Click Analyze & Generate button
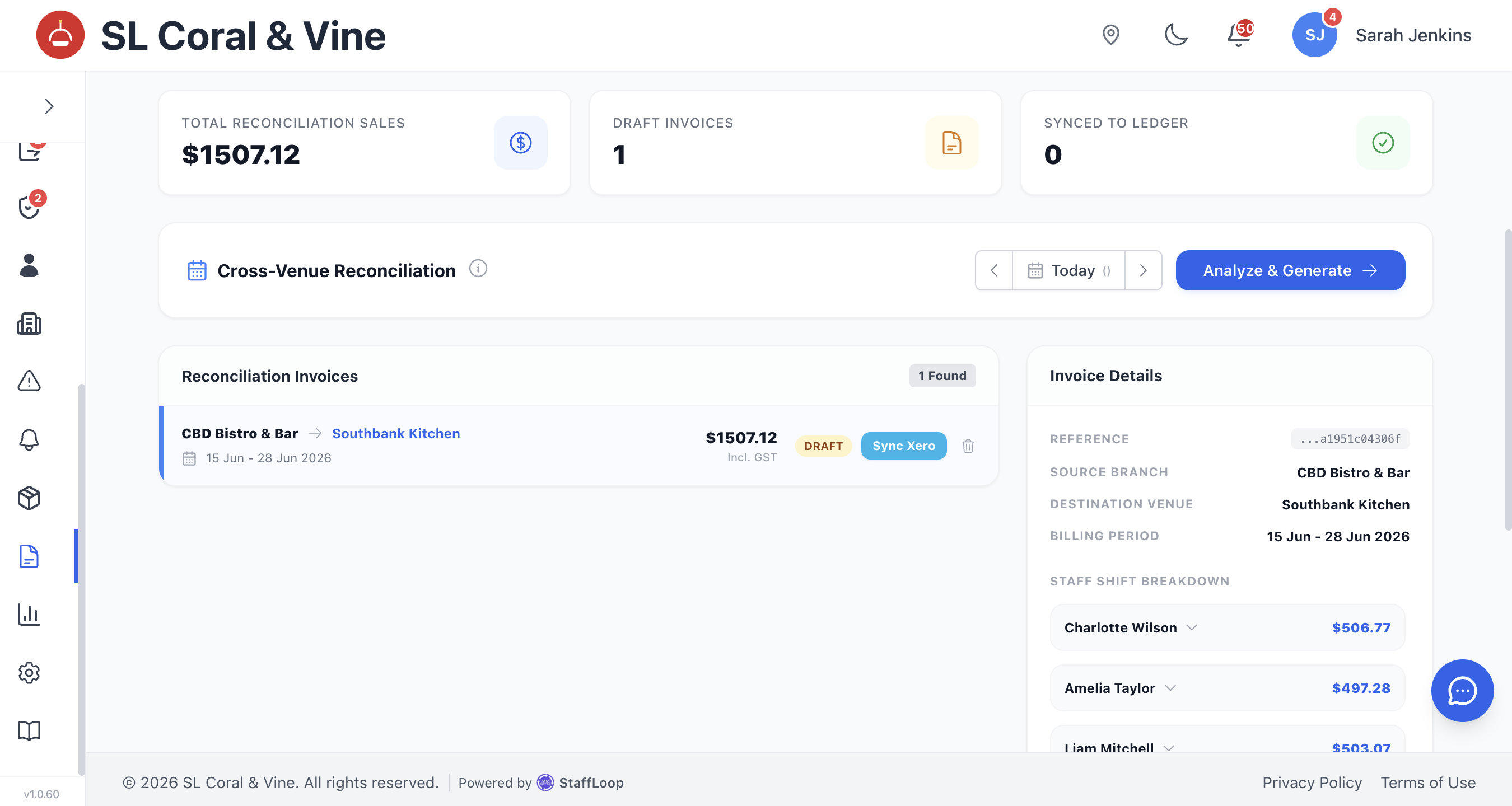Viewport: 1512px width, 806px height. (x=1290, y=270)
